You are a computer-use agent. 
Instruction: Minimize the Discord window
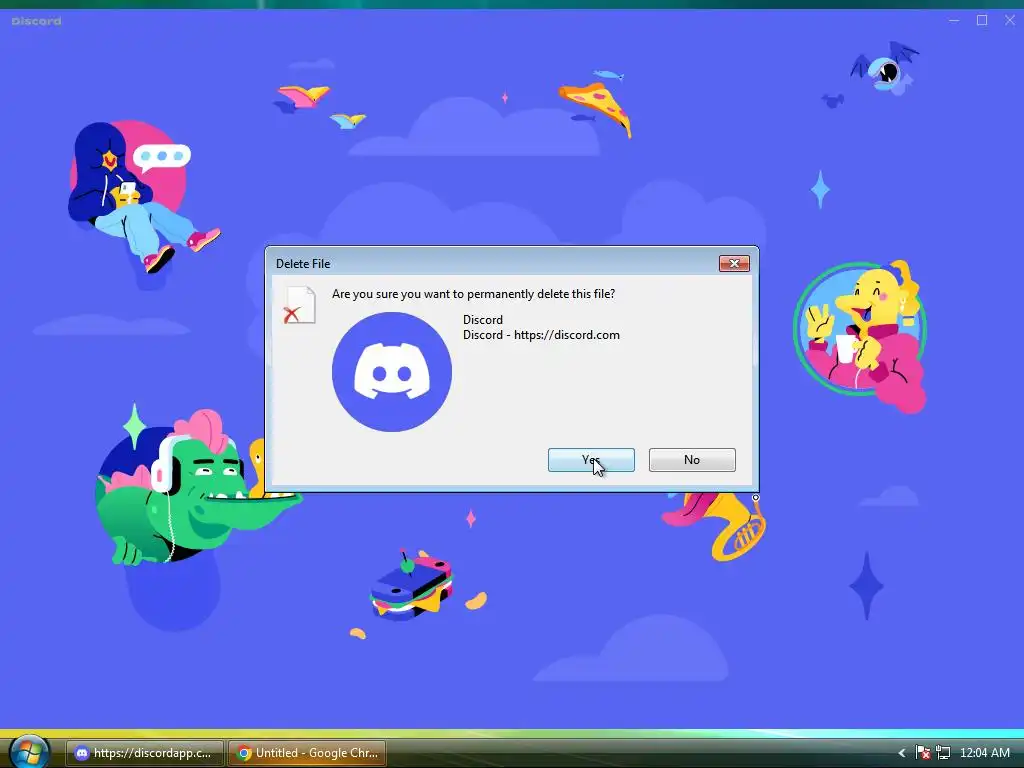(x=954, y=21)
